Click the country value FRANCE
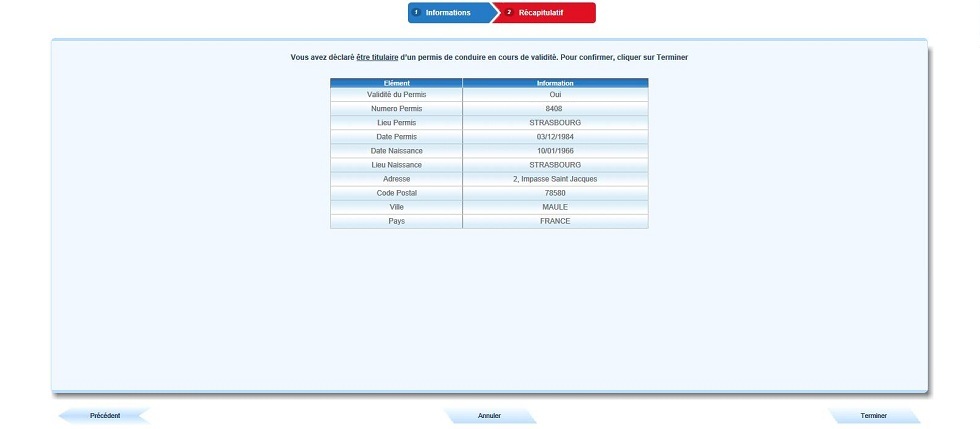980x429 pixels. (555, 221)
